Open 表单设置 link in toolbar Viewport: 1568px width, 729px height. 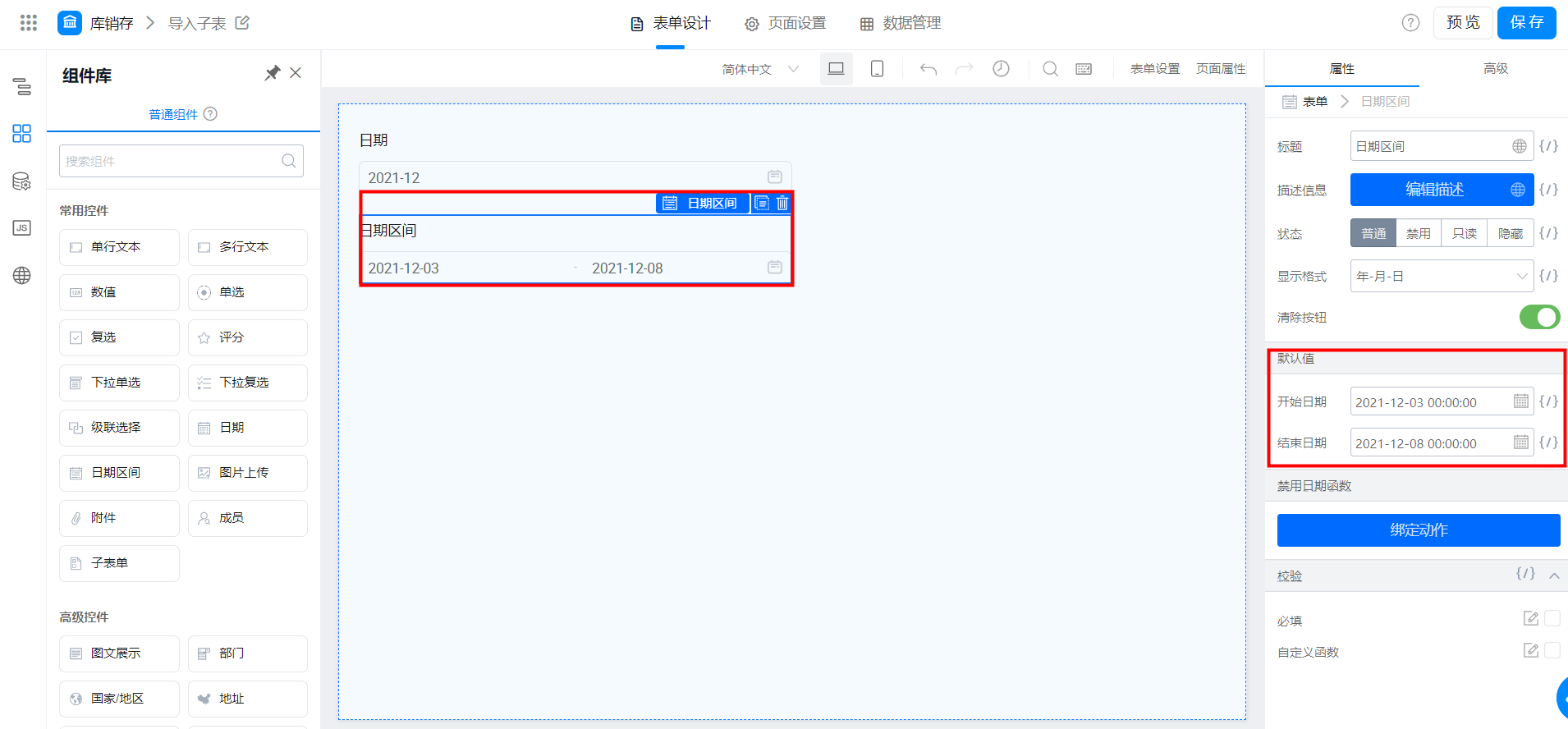coord(1155,69)
